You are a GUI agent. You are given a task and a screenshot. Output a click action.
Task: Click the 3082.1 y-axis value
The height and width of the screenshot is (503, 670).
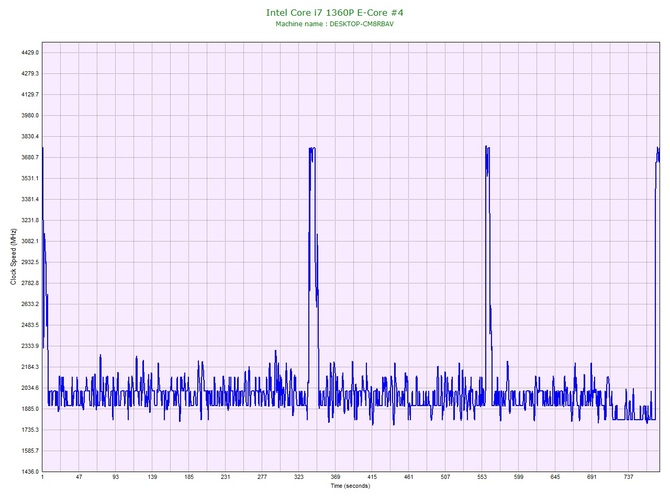pyautogui.click(x=30, y=241)
